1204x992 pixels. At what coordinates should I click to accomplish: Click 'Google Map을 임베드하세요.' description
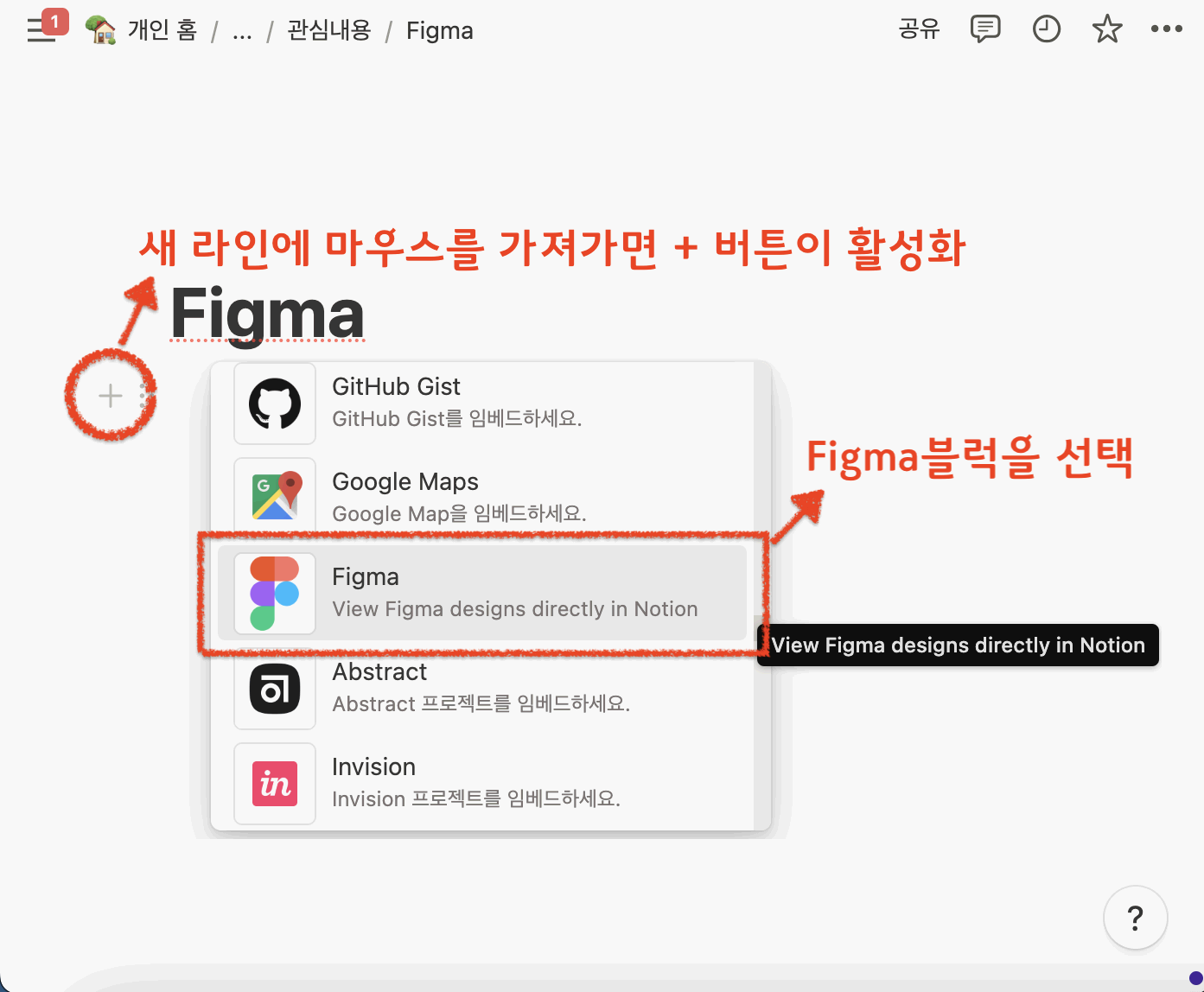tap(460, 514)
